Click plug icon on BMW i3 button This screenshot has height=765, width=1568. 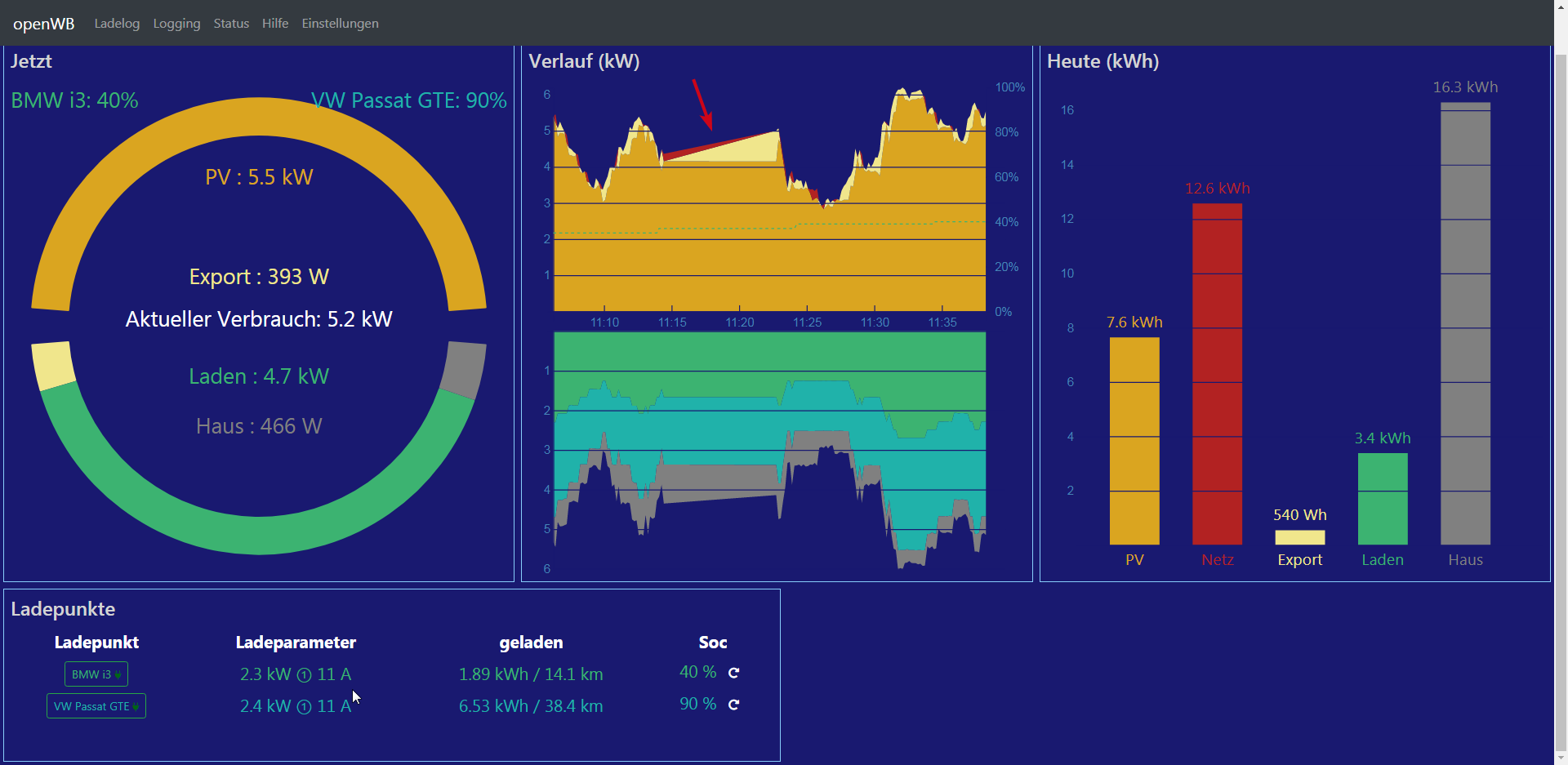[x=118, y=674]
